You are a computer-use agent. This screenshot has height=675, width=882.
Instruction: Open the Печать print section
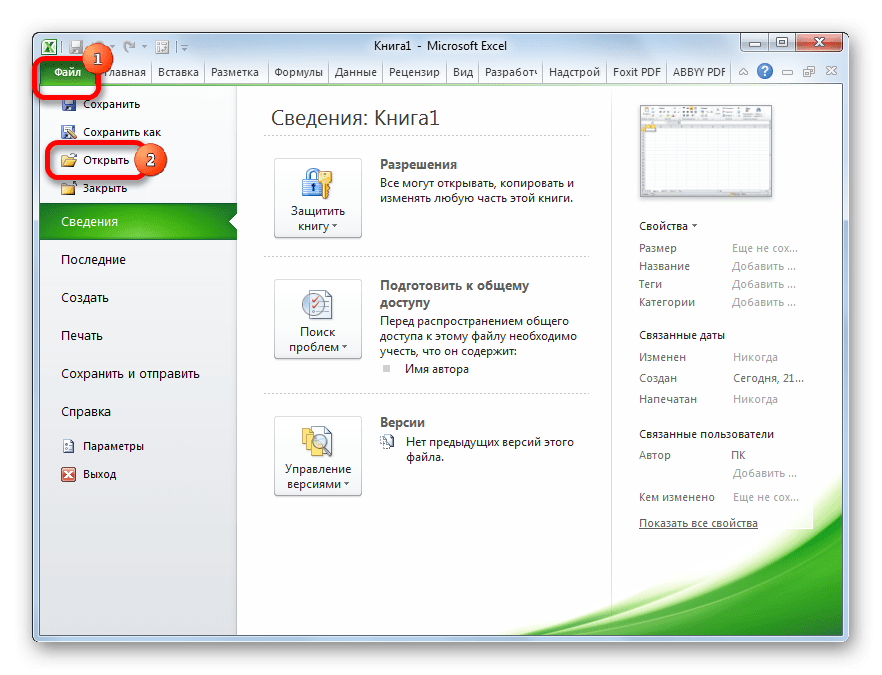(82, 336)
